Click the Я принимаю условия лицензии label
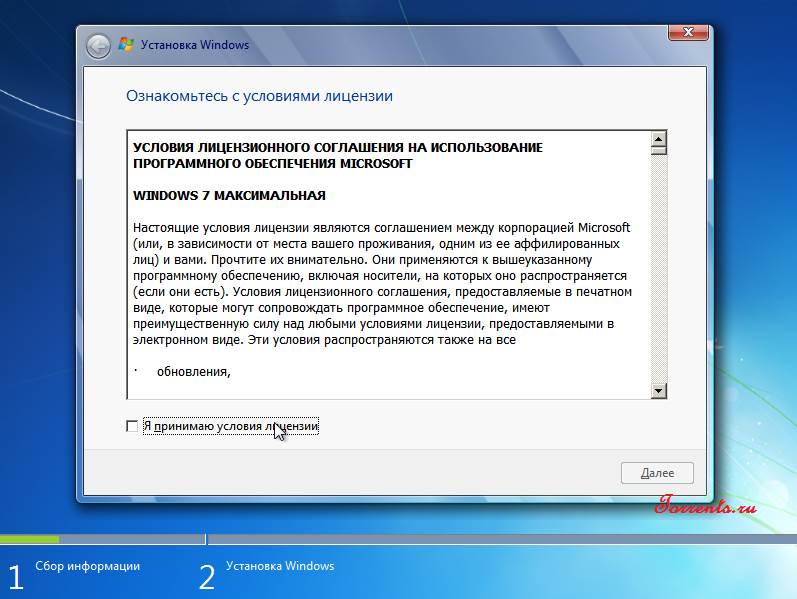797x599 pixels. pyautogui.click(x=231, y=426)
